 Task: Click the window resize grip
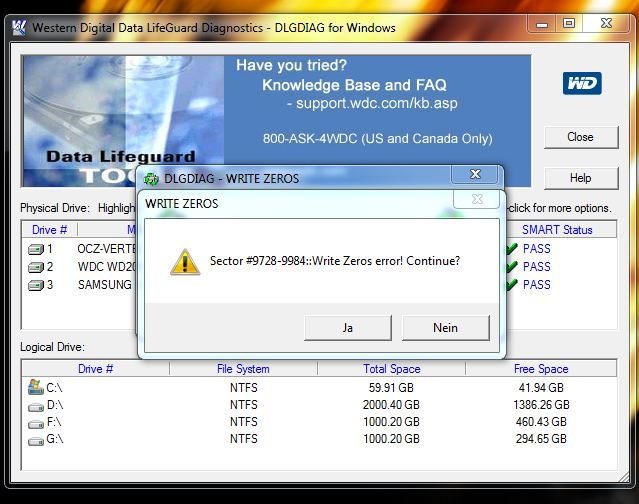click(624, 477)
